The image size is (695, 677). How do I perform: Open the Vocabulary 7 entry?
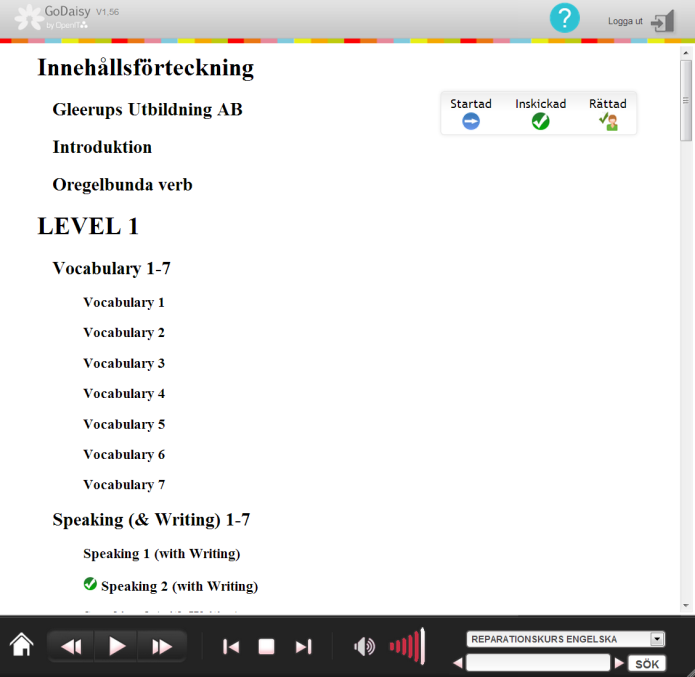click(124, 485)
